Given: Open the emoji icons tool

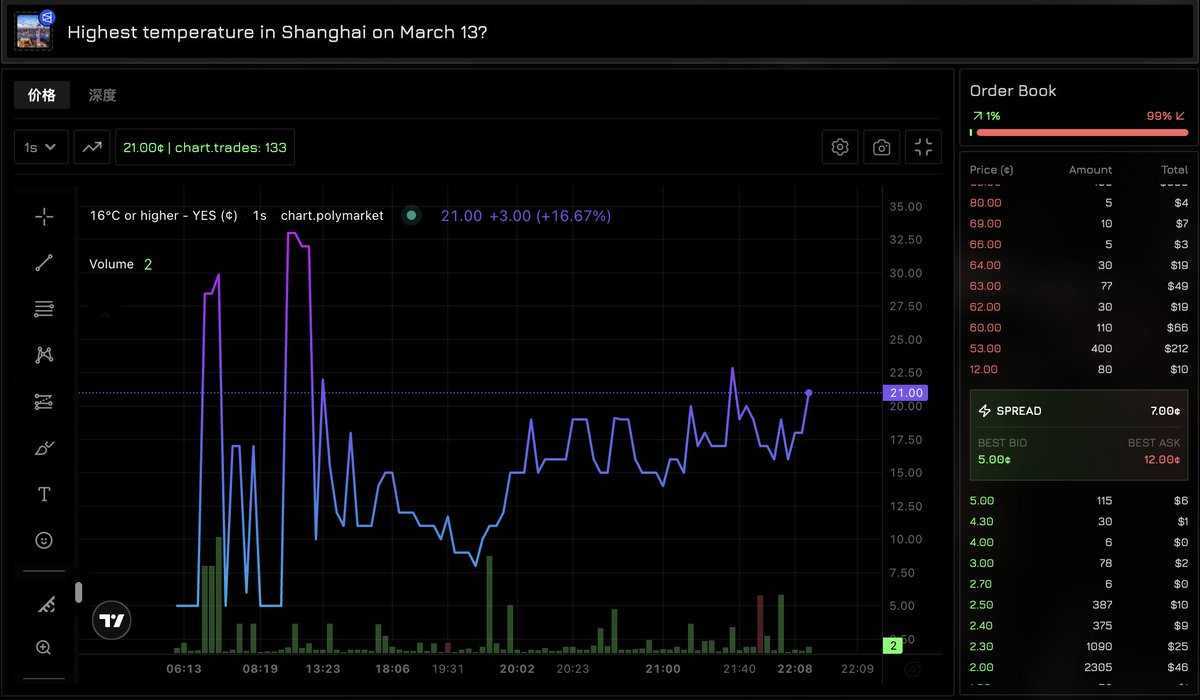Looking at the screenshot, I should point(44,540).
